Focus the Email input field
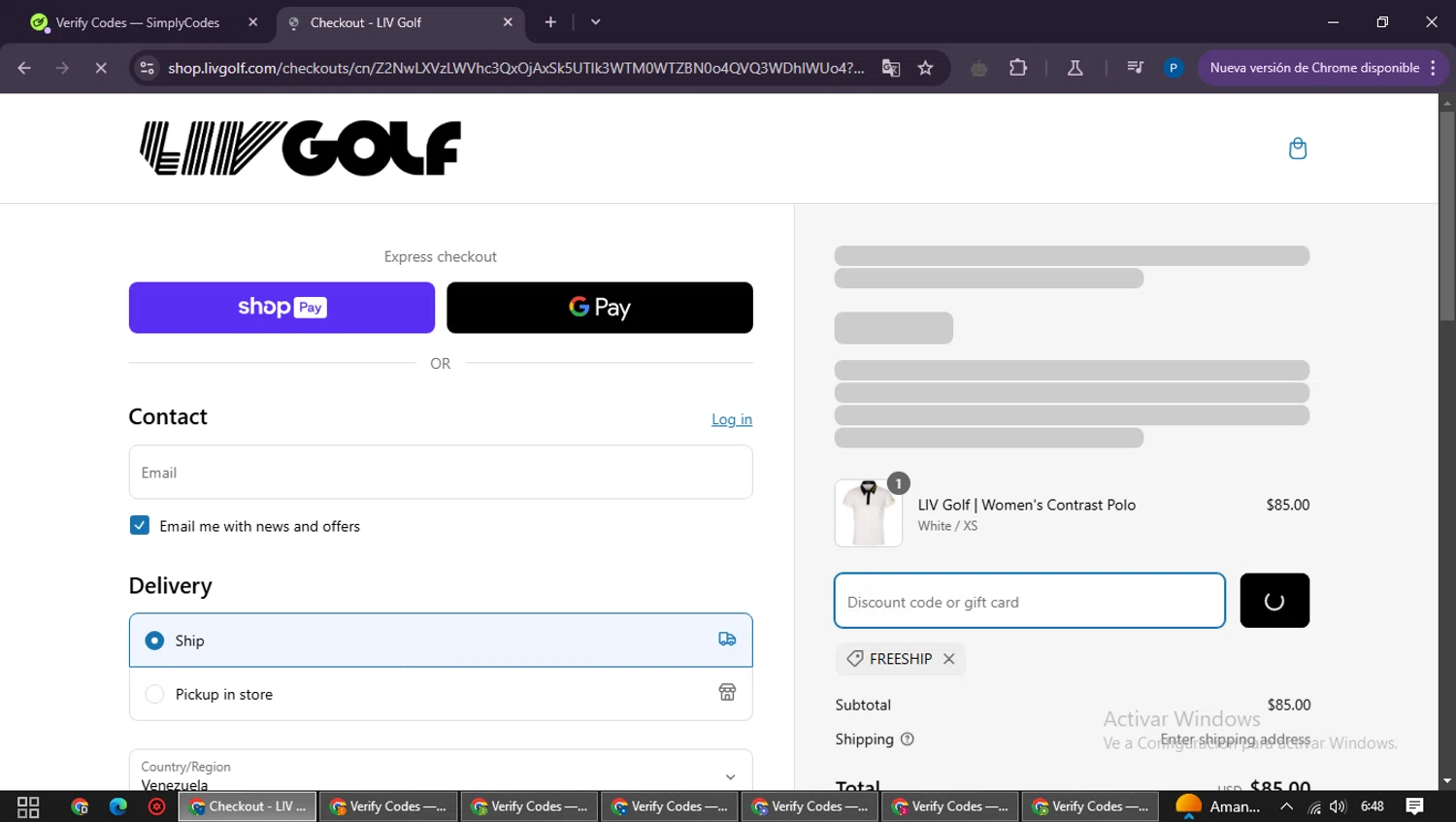The height and width of the screenshot is (822, 1456). (x=441, y=473)
